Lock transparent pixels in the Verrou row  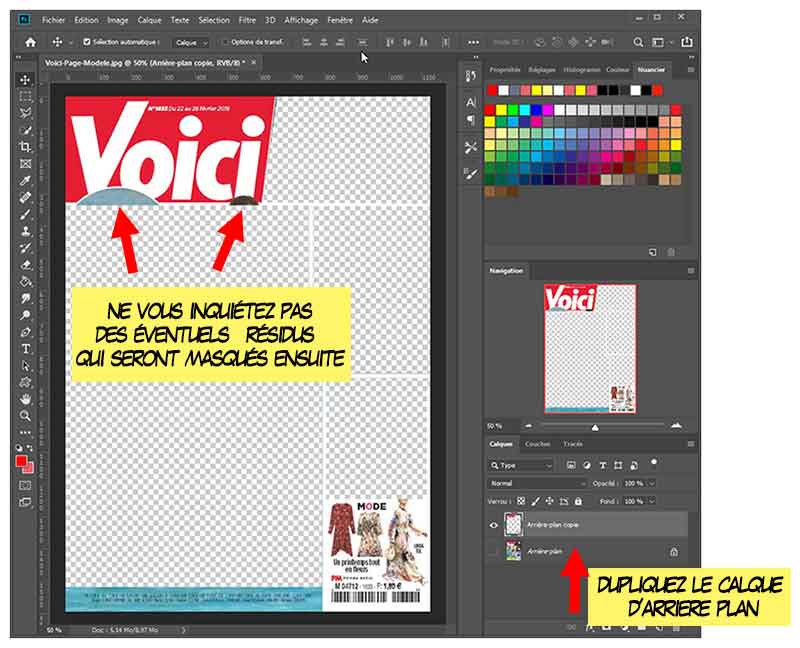pos(521,502)
